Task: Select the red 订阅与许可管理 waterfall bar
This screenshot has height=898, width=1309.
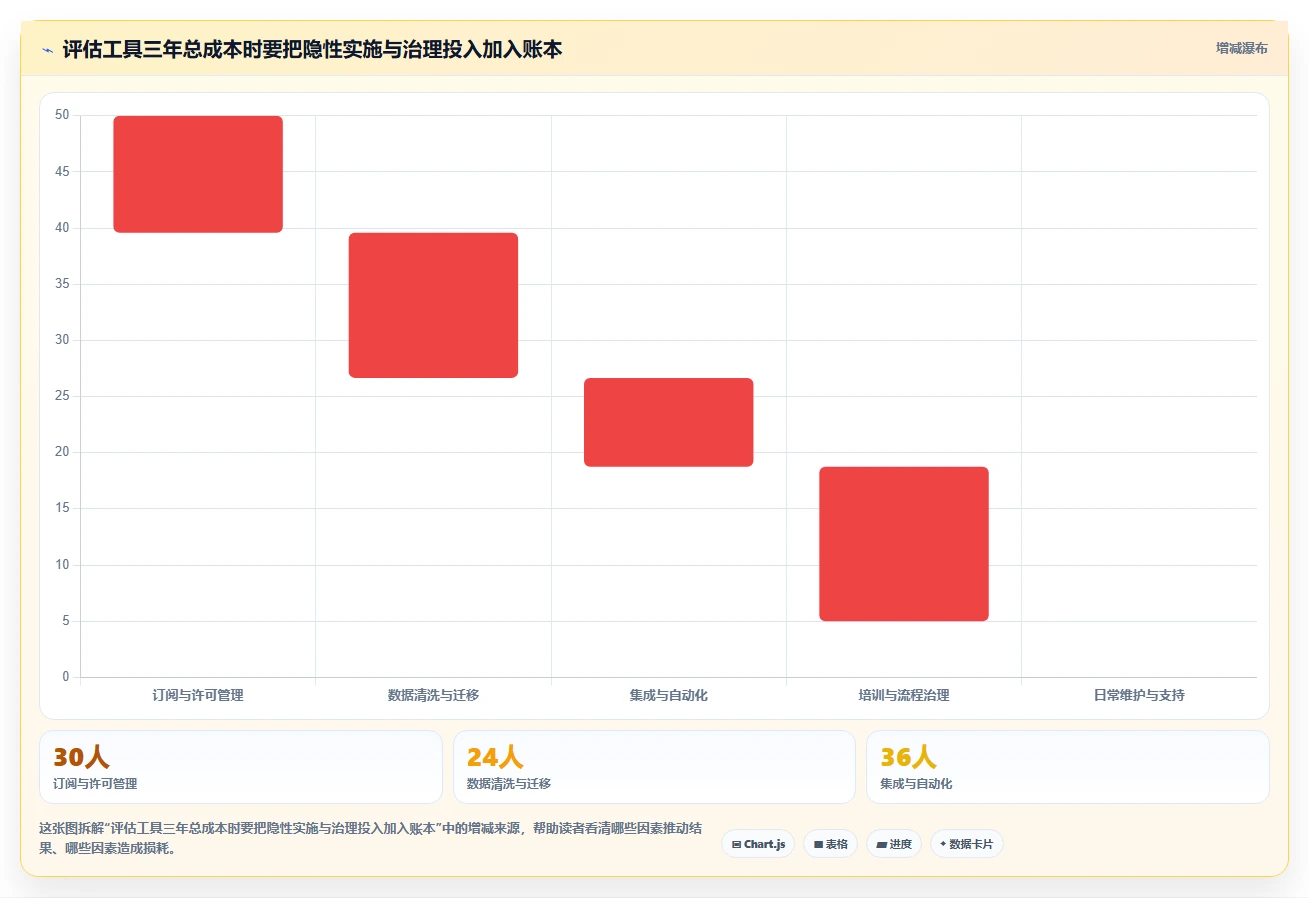Action: pyautogui.click(x=198, y=174)
